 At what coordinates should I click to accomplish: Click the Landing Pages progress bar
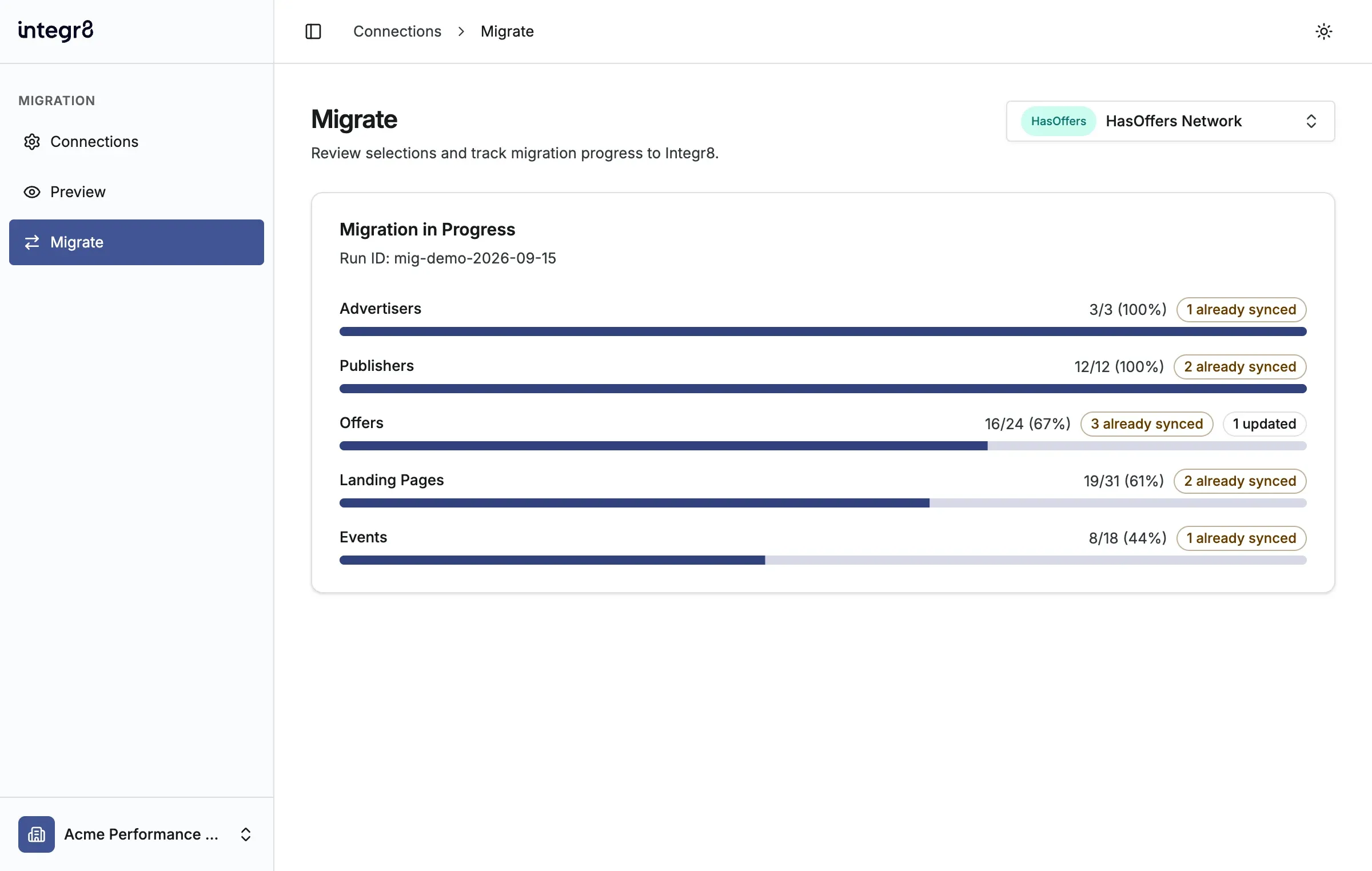point(823,503)
